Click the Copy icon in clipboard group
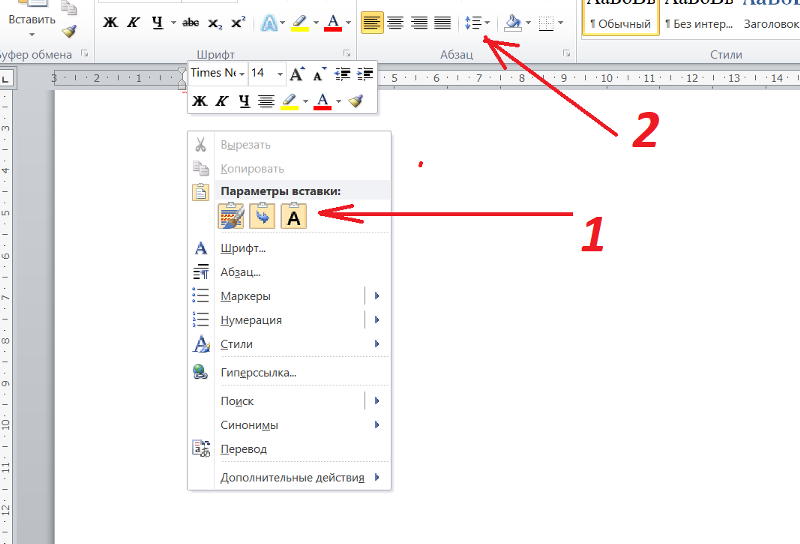This screenshot has height=544, width=800. point(69,7)
